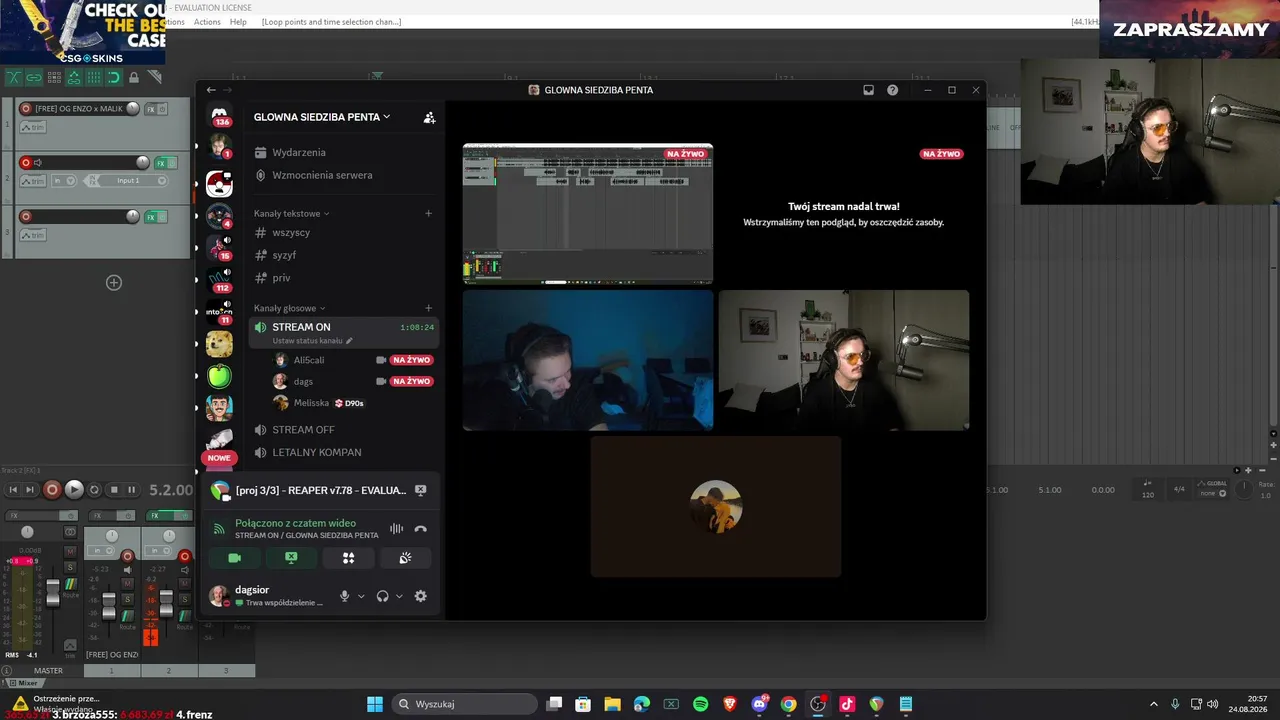Toggle Discord camera on or off
Viewport: 1280px width, 720px height.
click(x=234, y=558)
